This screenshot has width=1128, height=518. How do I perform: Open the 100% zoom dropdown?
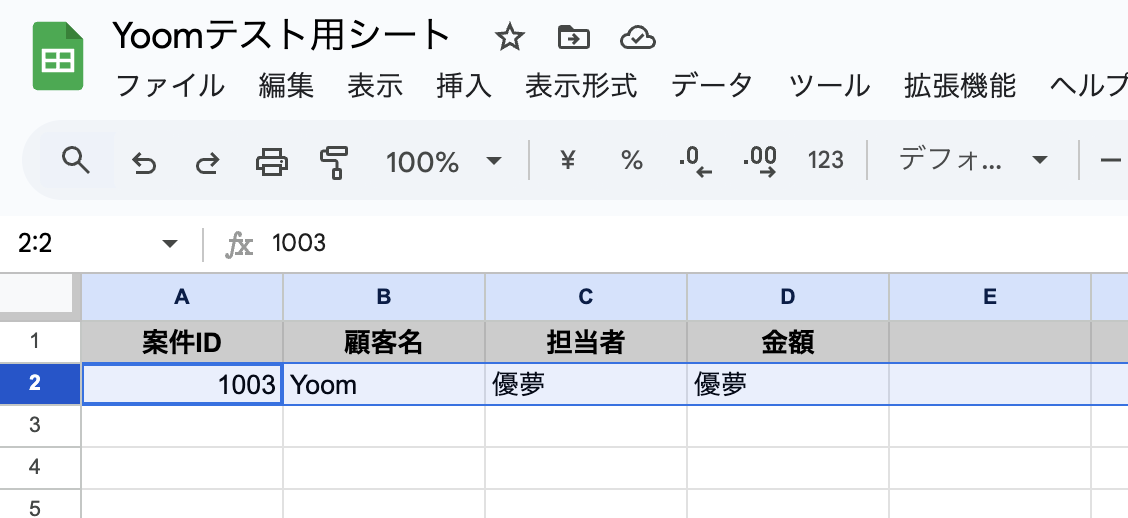click(x=442, y=161)
